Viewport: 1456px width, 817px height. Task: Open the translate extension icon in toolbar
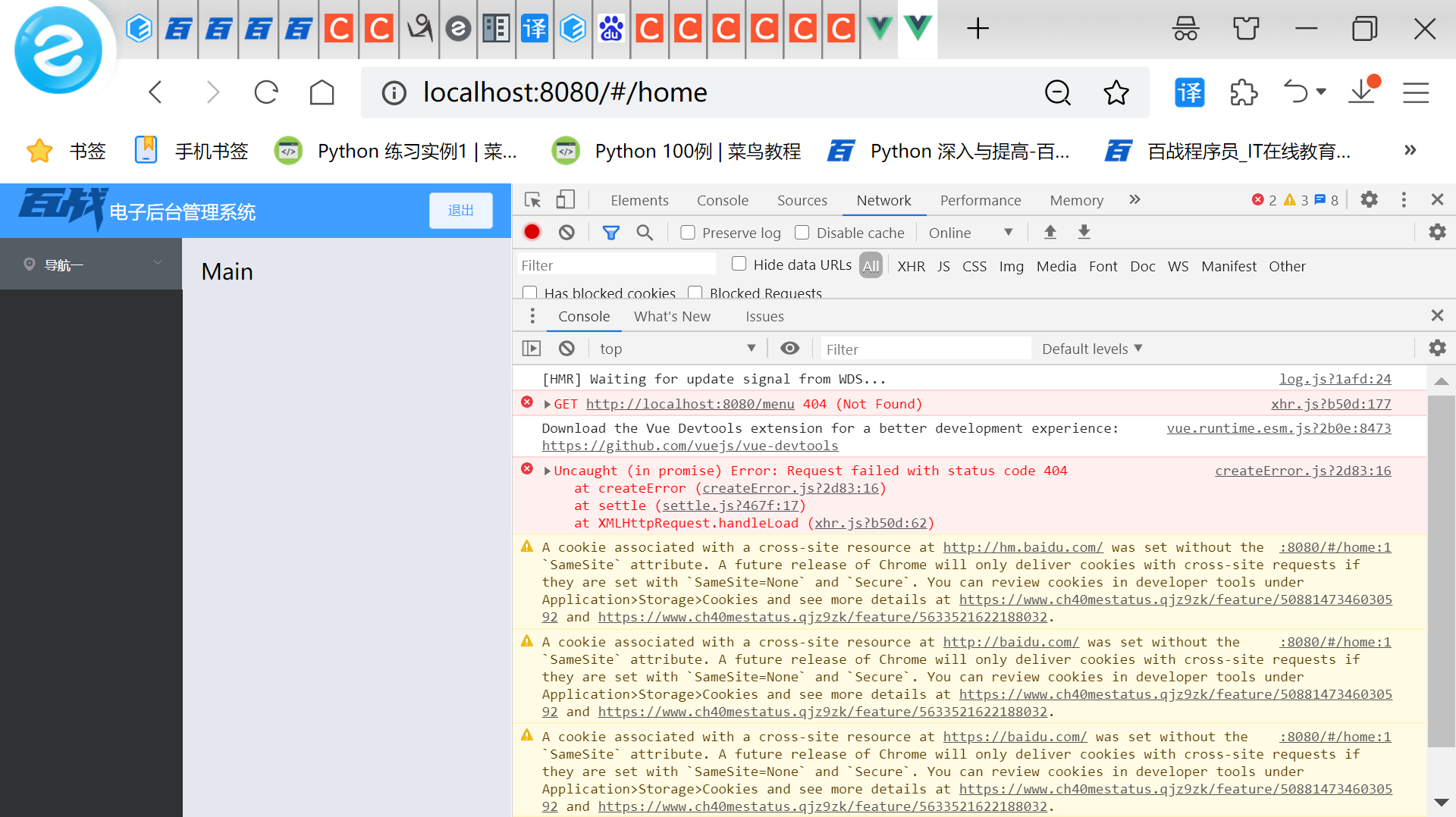pyautogui.click(x=1189, y=92)
